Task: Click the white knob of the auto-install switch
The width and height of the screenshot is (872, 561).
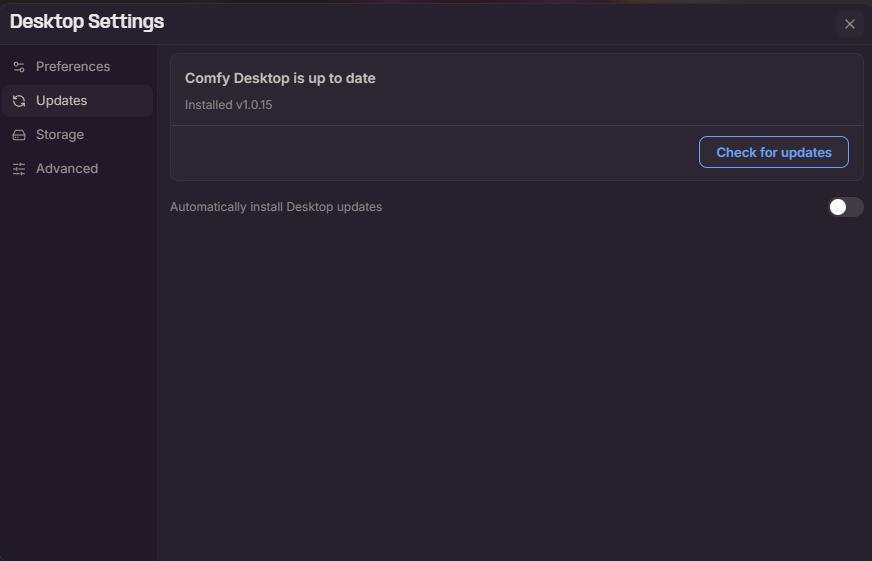Action: coord(838,207)
